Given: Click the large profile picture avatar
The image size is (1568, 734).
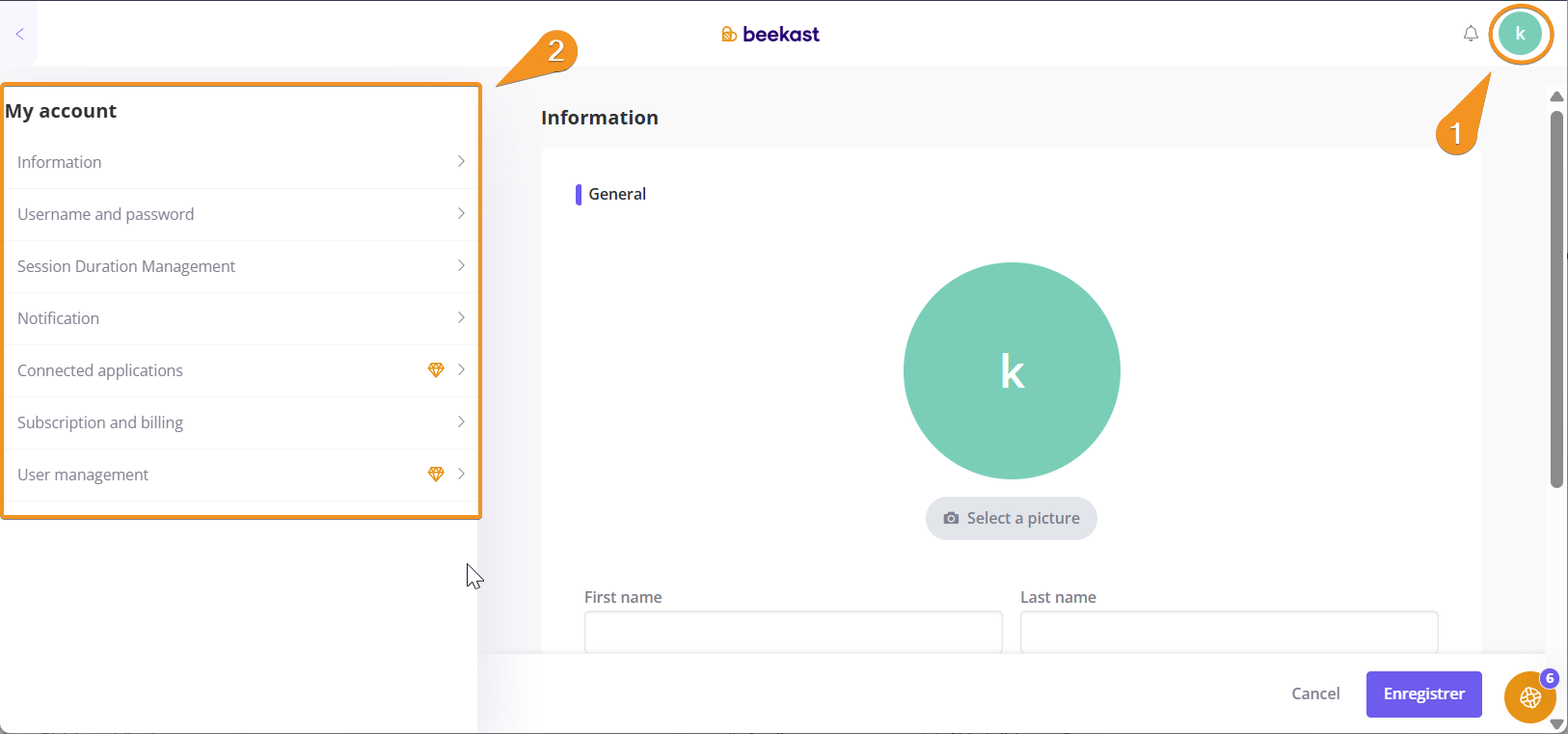Looking at the screenshot, I should point(1012,371).
